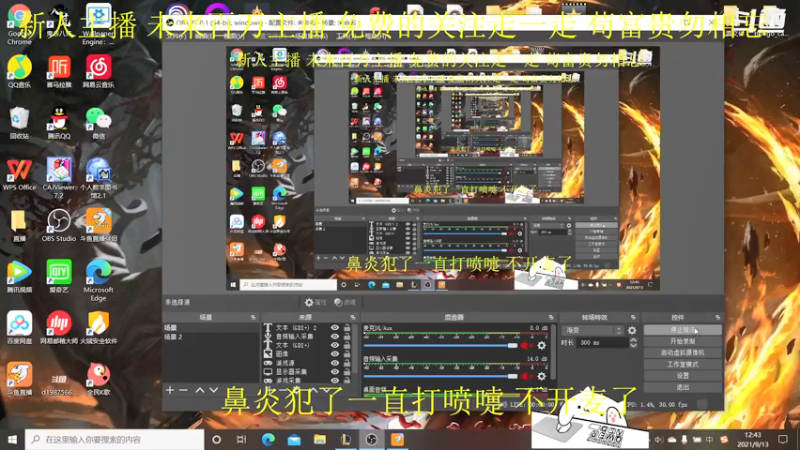
Task: Toggle visibility of 图像 source
Action: [335, 354]
